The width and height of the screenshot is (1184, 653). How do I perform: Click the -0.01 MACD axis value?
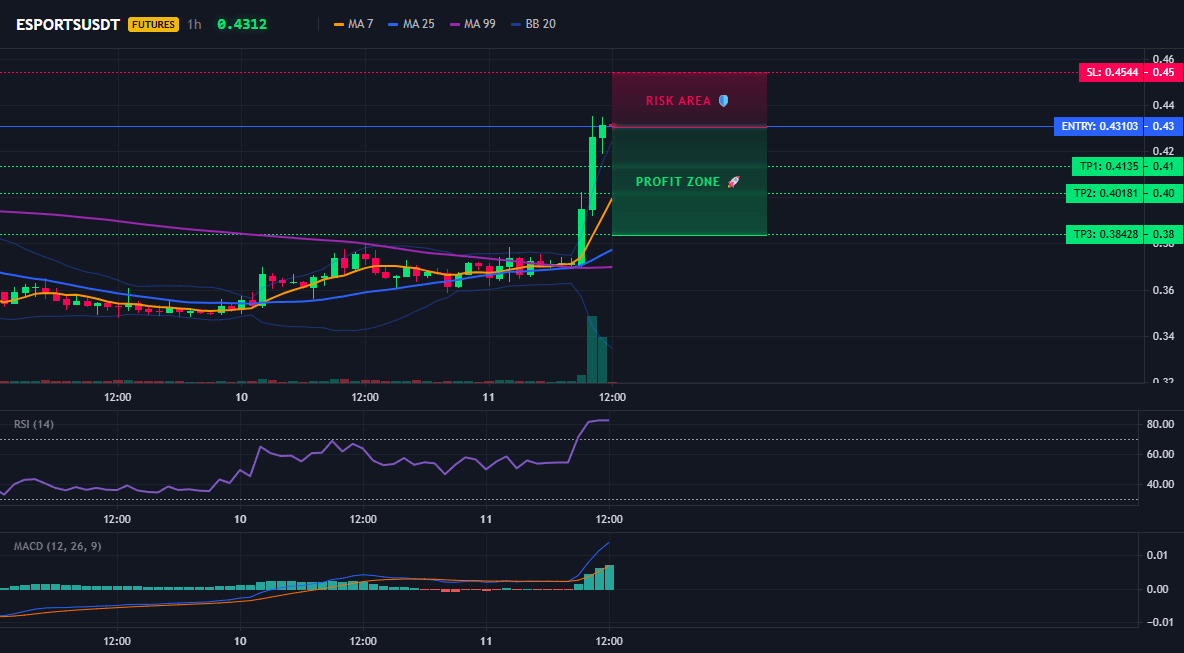tap(1160, 622)
